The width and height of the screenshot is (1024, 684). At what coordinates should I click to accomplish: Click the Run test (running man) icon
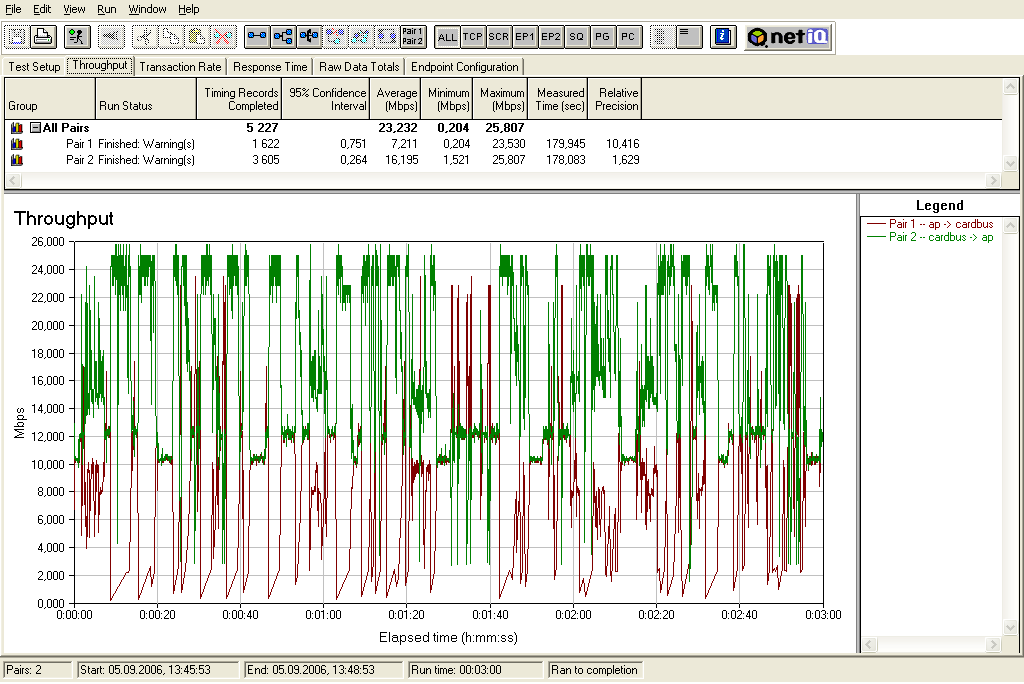76,37
